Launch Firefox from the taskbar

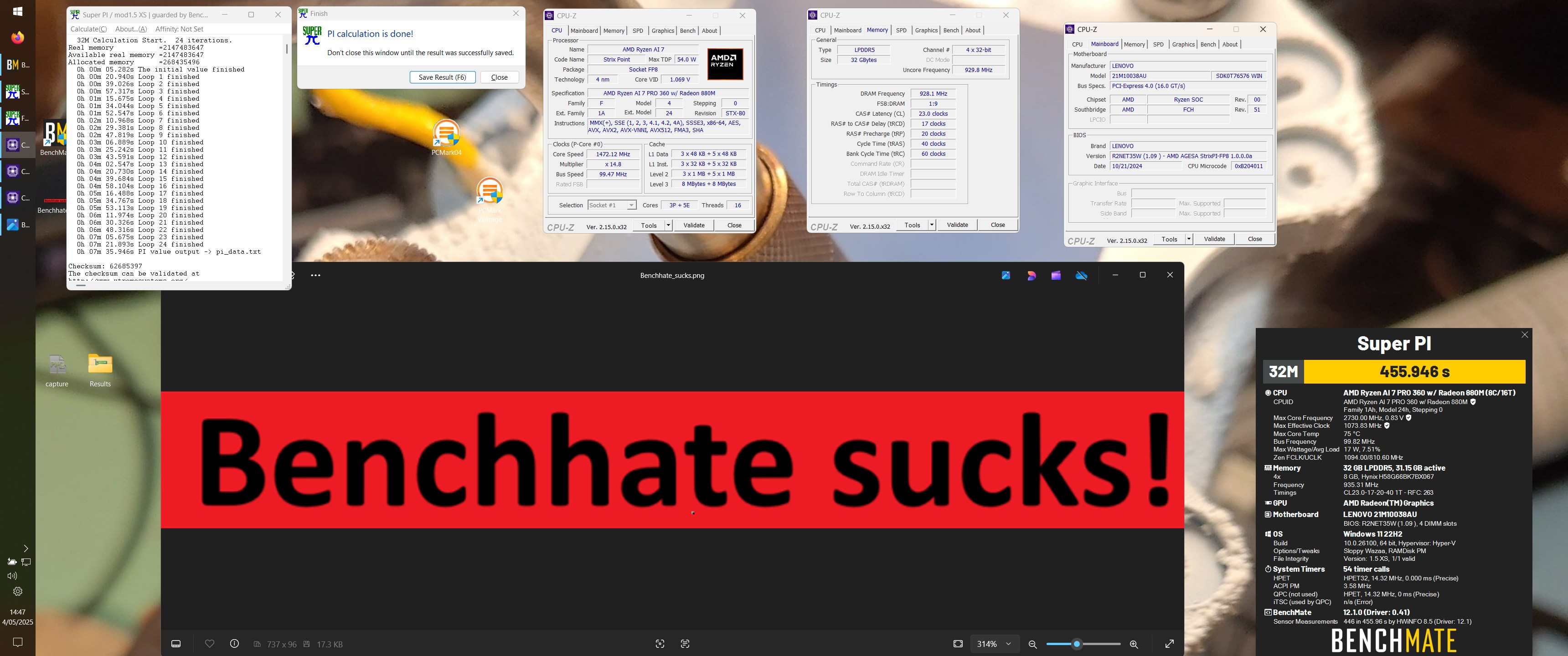pos(18,38)
